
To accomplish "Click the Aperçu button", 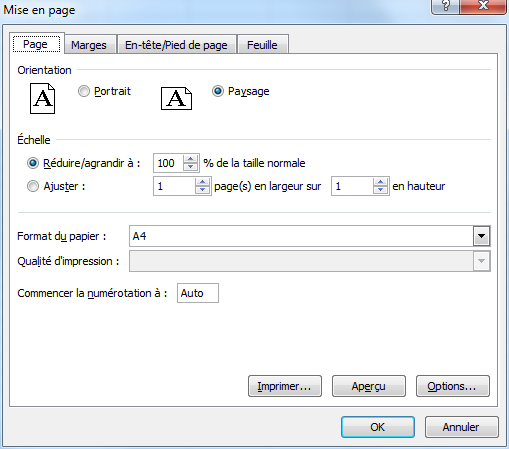I will tap(369, 386).
